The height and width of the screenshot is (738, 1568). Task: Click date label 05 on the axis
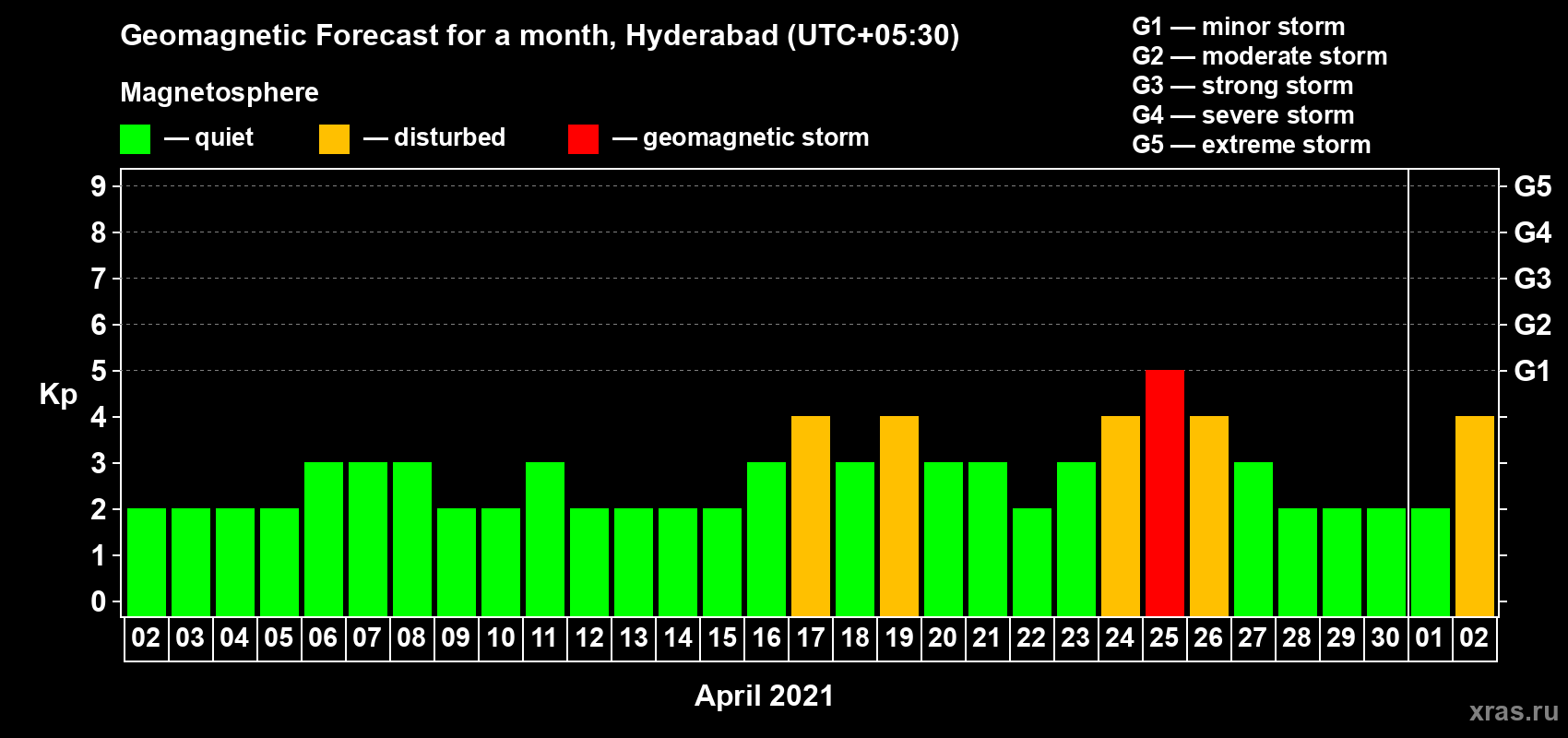(279, 637)
